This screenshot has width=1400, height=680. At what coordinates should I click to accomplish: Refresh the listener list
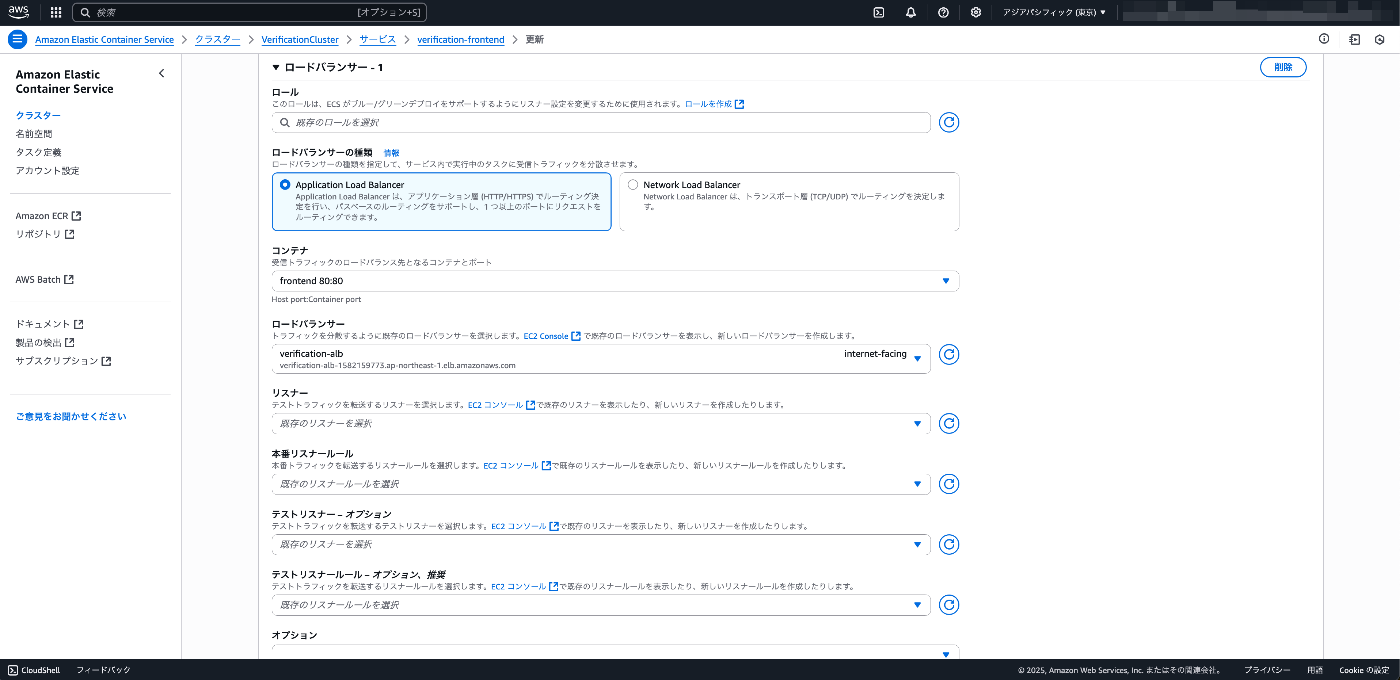click(949, 423)
